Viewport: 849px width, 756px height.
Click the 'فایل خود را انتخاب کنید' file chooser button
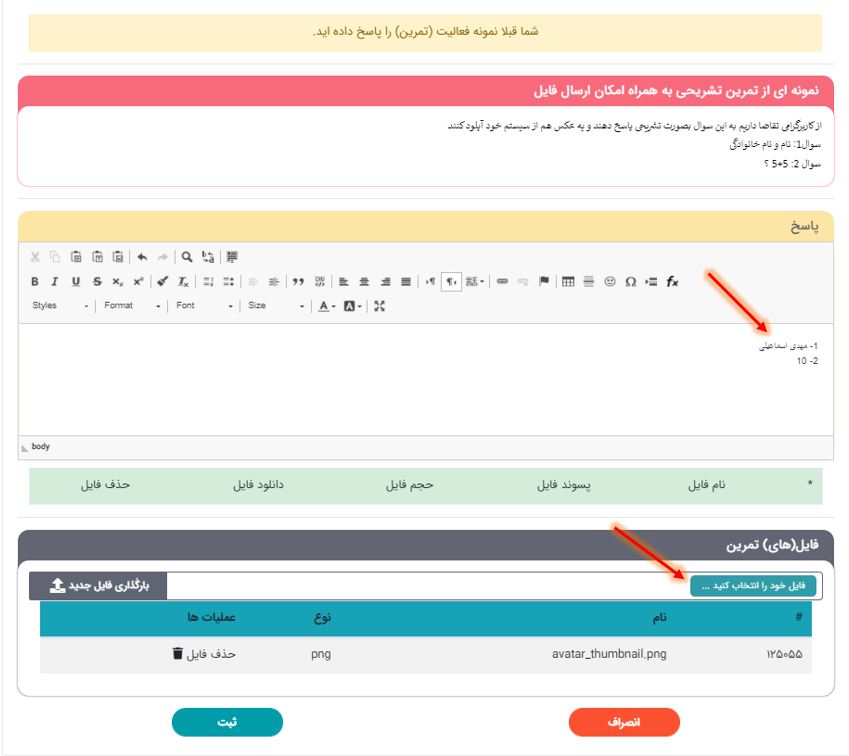pos(753,586)
